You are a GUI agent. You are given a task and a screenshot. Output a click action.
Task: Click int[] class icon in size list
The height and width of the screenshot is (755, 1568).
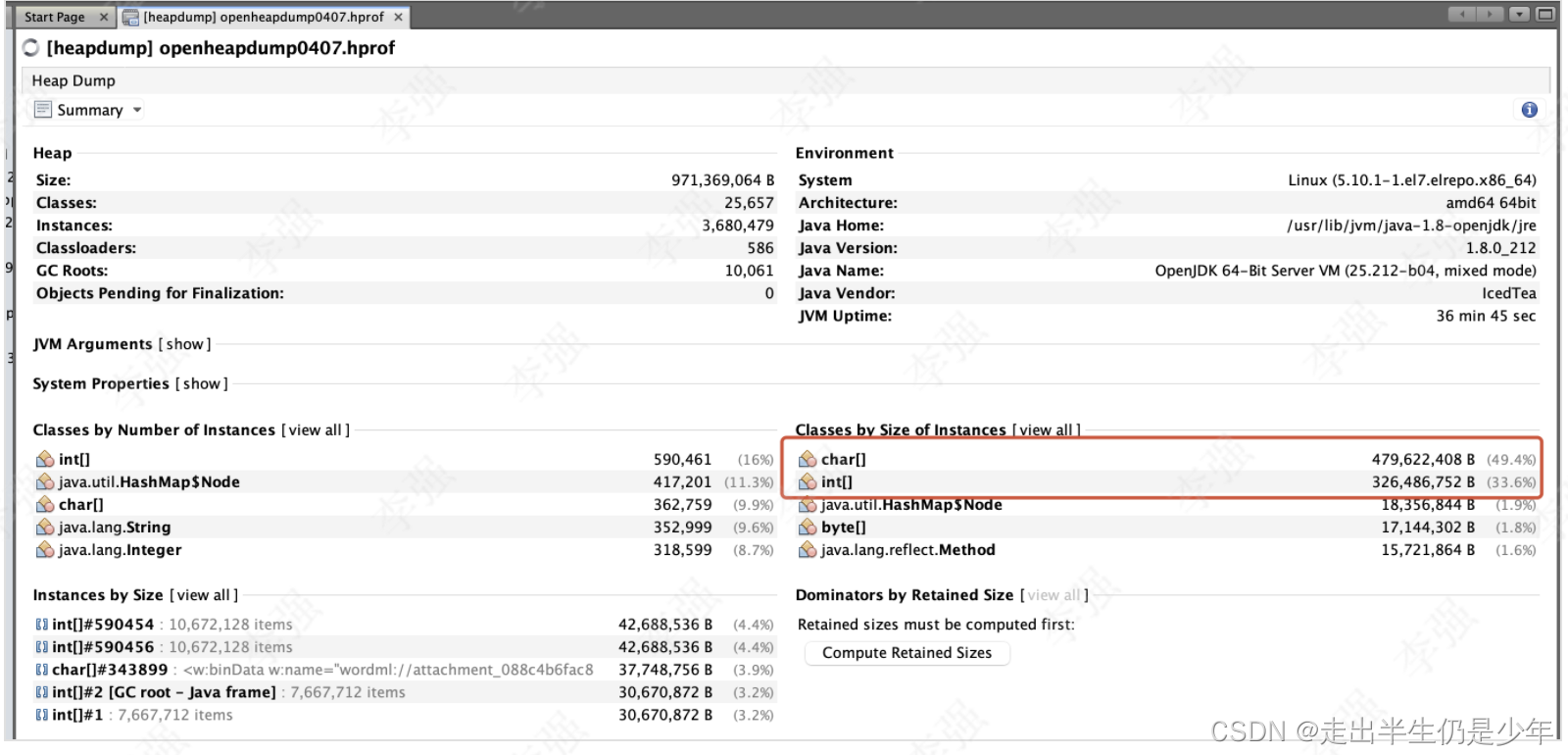pyautogui.click(x=808, y=481)
